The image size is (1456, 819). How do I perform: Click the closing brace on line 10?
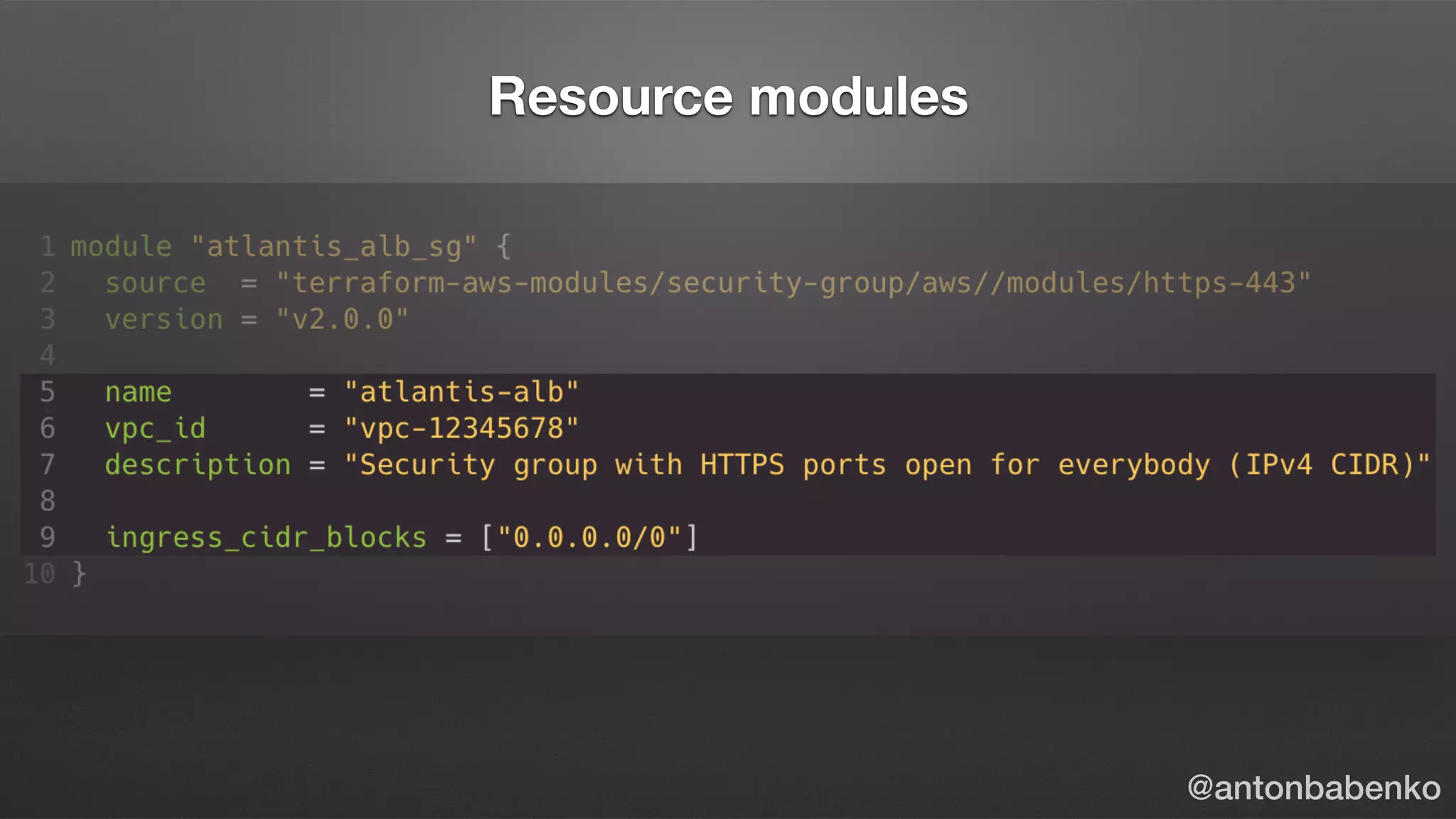pyautogui.click(x=79, y=574)
